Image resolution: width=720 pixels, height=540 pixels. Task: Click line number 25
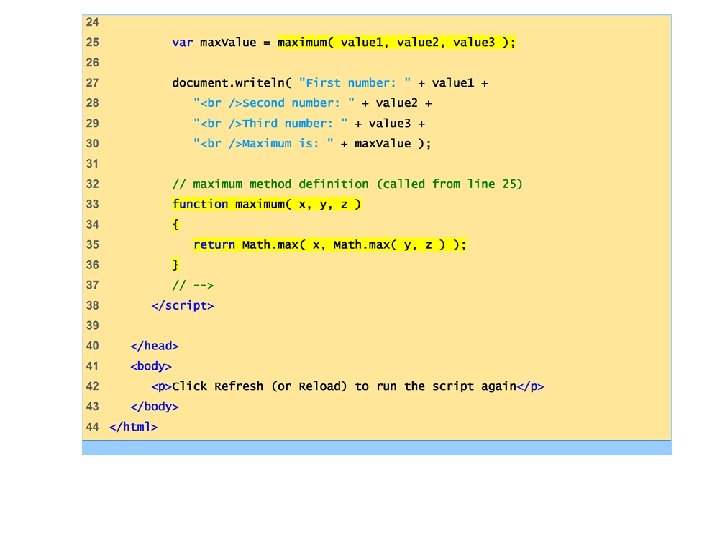[92, 42]
